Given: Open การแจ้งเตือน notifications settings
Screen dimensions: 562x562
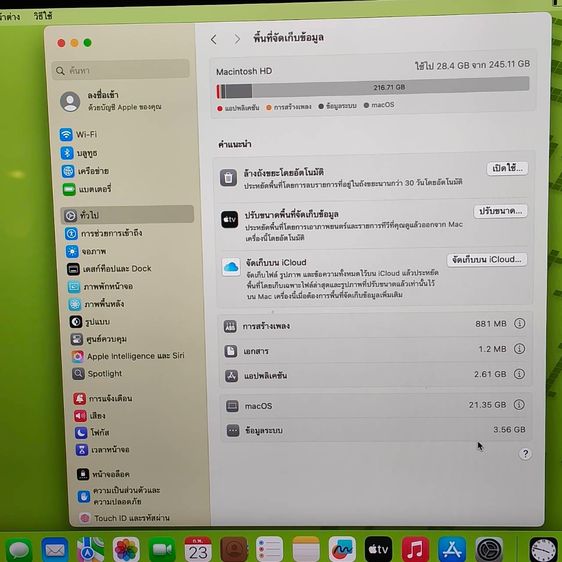Looking at the screenshot, I should coord(103,398).
